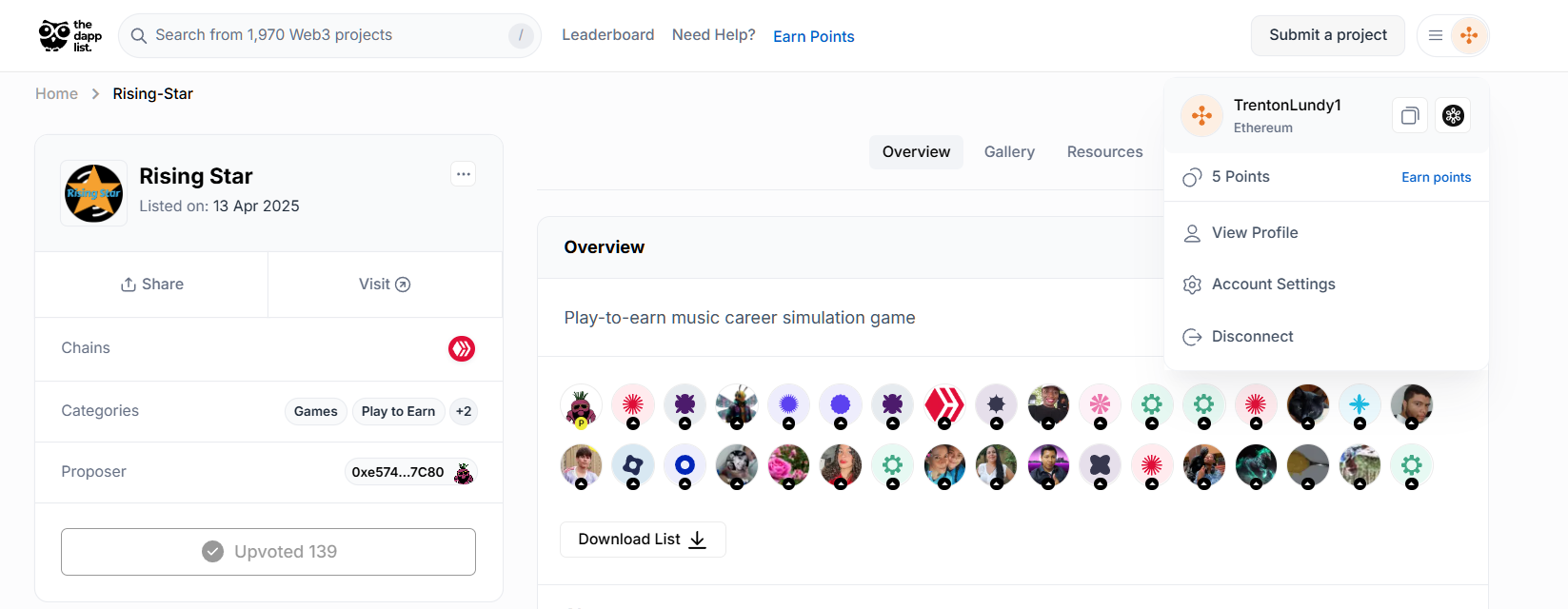The height and width of the screenshot is (609, 1568).
Task: Open the pink roses photo upvoter avatar
Action: point(788,466)
